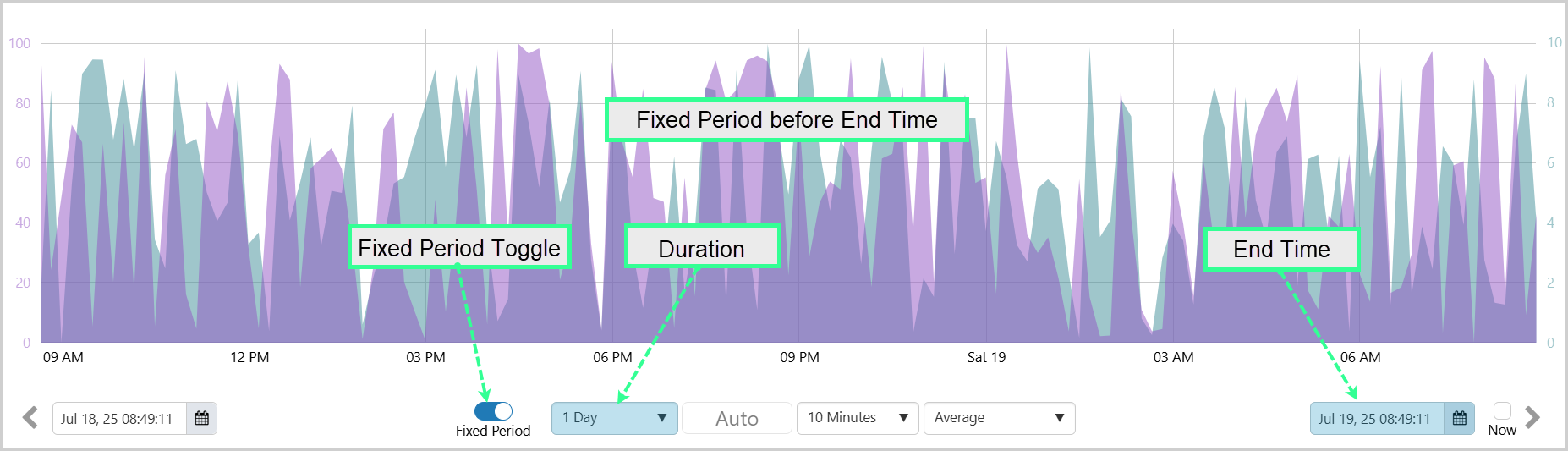Click the Duration annotation label
1568x451 pixels.
point(701,248)
